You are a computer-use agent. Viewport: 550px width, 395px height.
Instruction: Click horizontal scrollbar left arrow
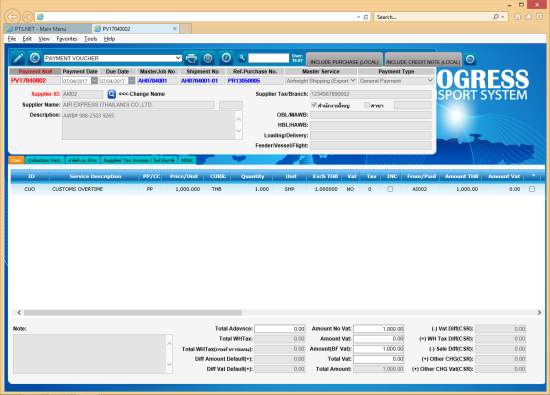point(19,312)
